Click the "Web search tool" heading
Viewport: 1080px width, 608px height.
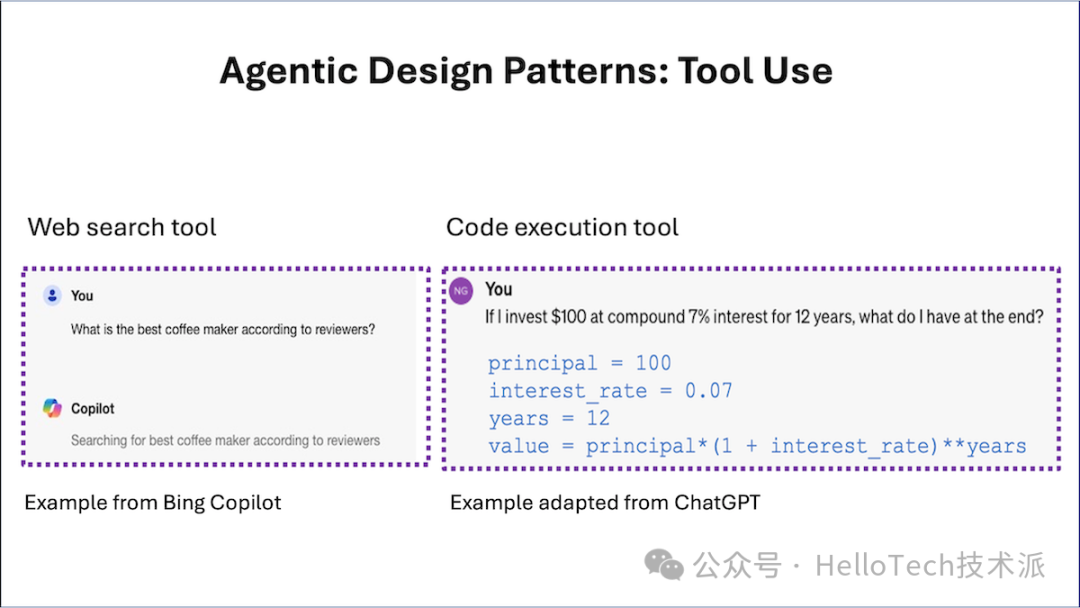click(122, 227)
